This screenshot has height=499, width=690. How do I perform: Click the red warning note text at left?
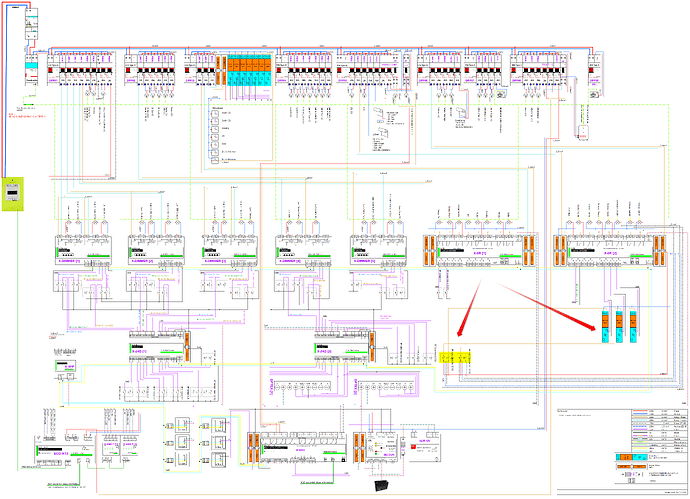pos(30,117)
